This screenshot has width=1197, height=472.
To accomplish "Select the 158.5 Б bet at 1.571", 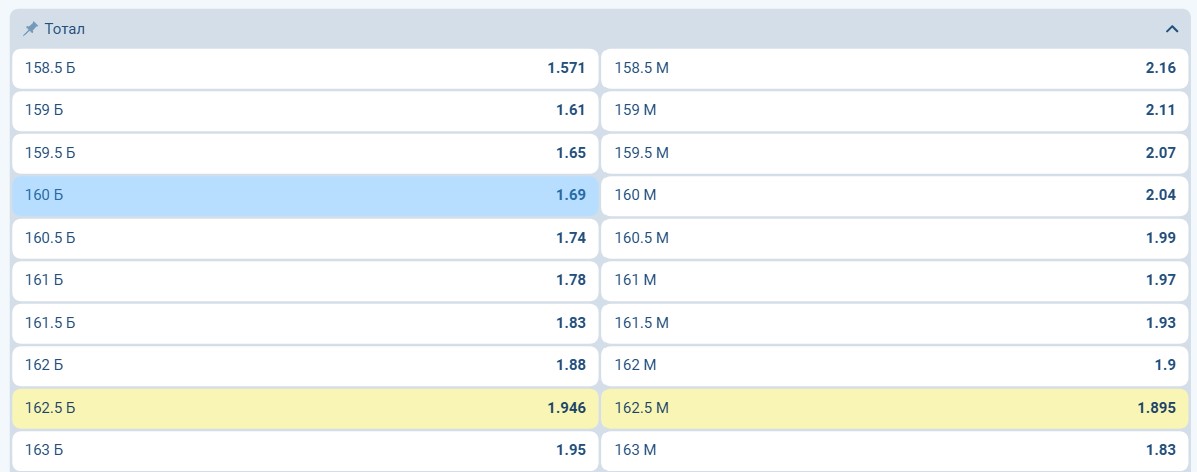I will [x=305, y=68].
